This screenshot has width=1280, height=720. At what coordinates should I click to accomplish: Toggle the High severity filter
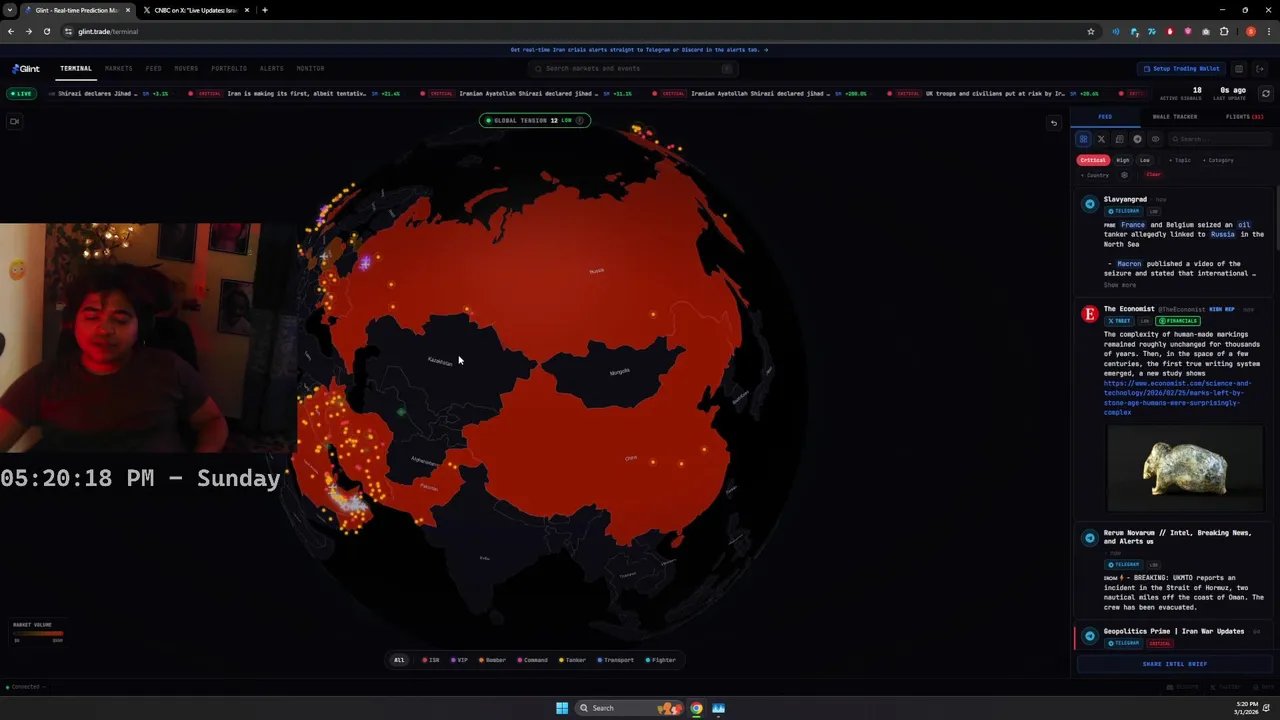pyautogui.click(x=1123, y=160)
